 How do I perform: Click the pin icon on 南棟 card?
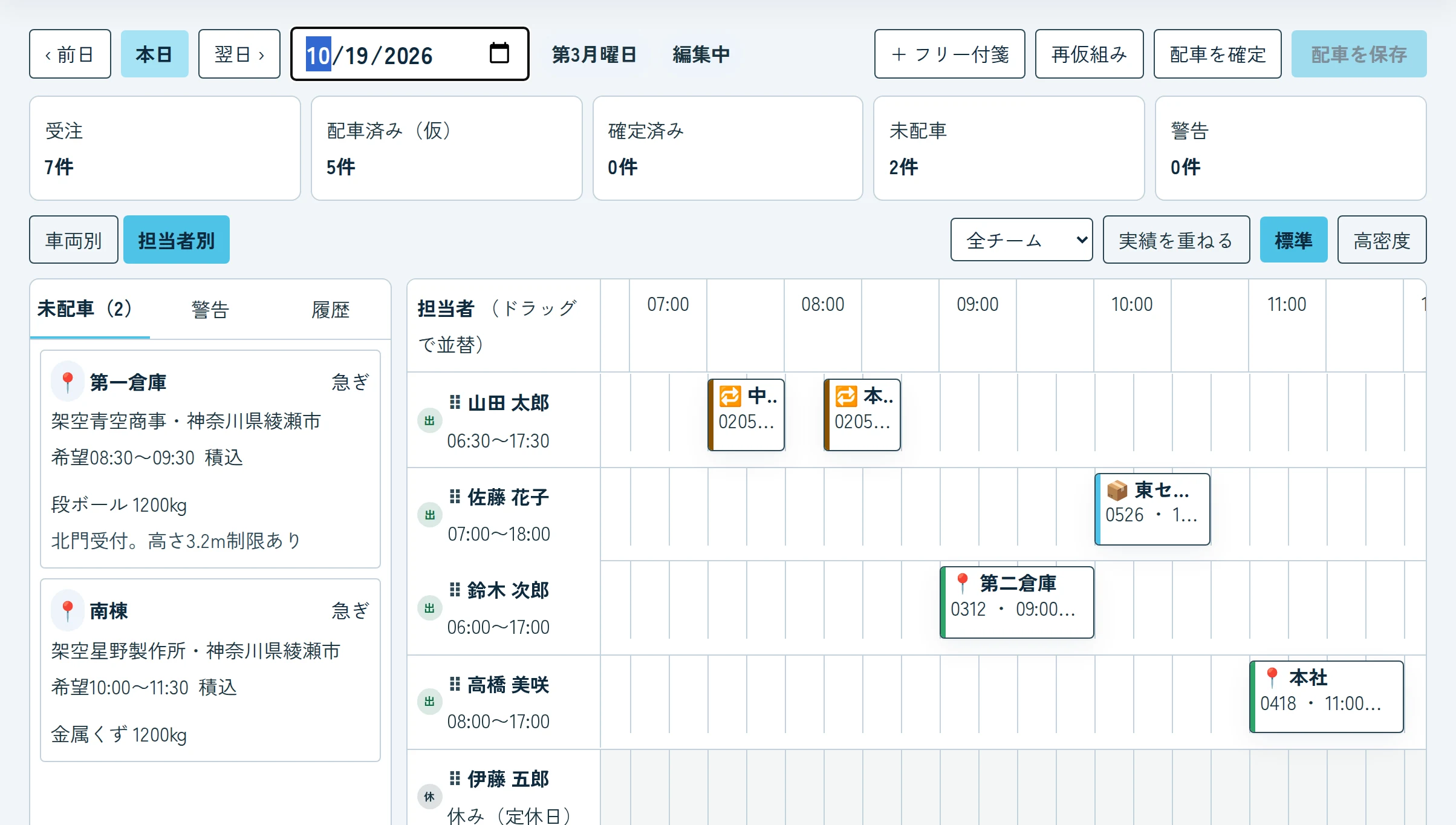click(67, 611)
